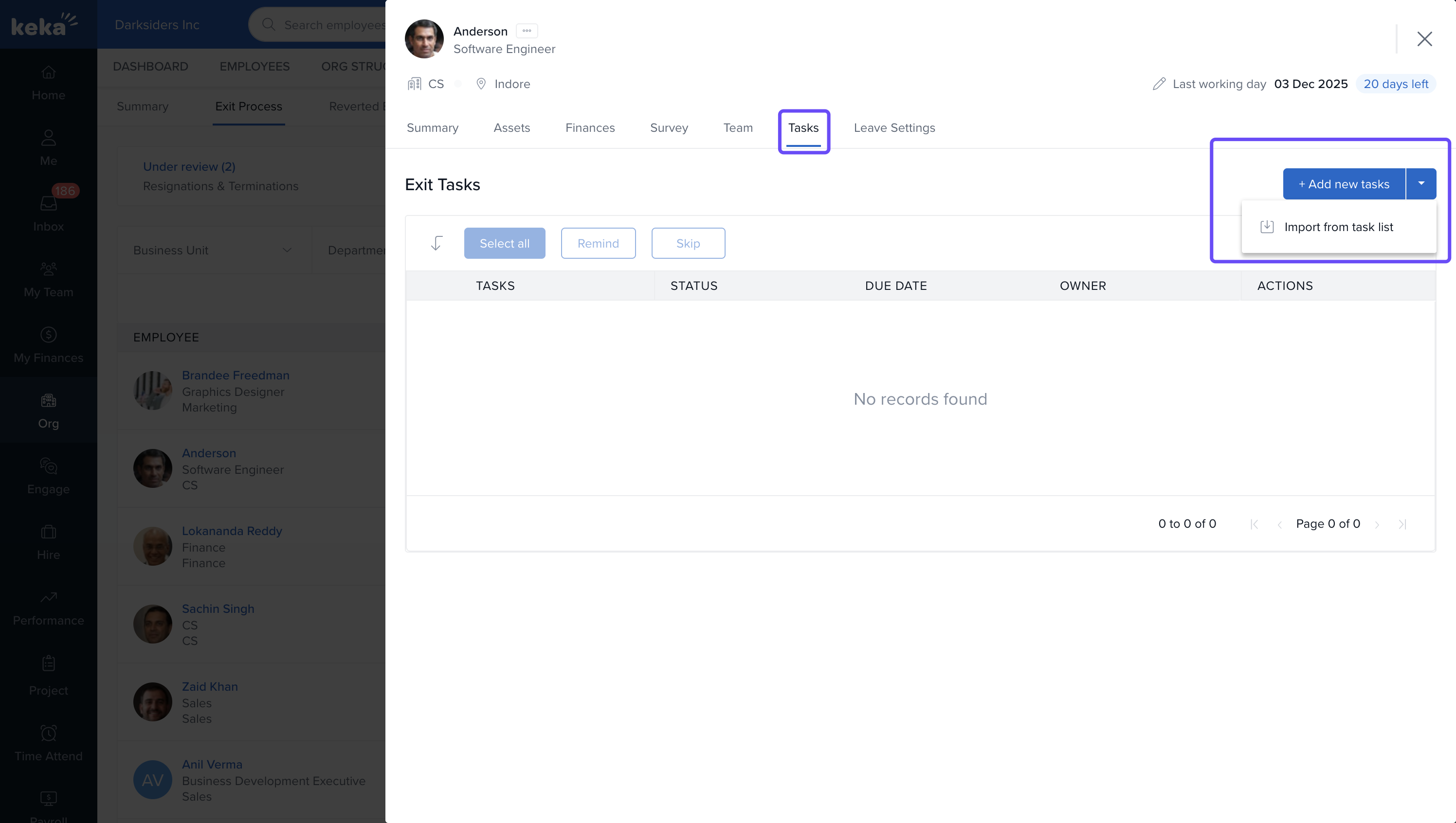Click the pencil icon beside Last working day
The width and height of the screenshot is (1456, 823).
click(x=1159, y=84)
